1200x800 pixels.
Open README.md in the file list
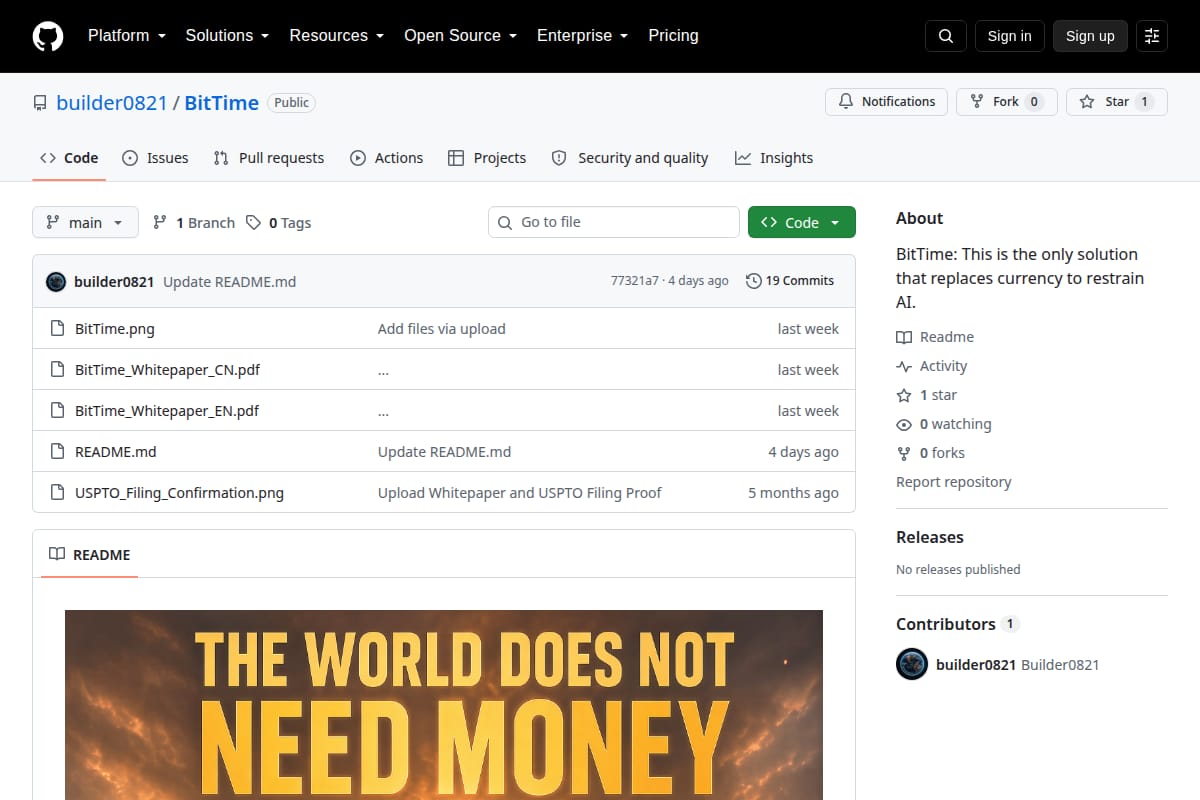pyautogui.click(x=116, y=452)
